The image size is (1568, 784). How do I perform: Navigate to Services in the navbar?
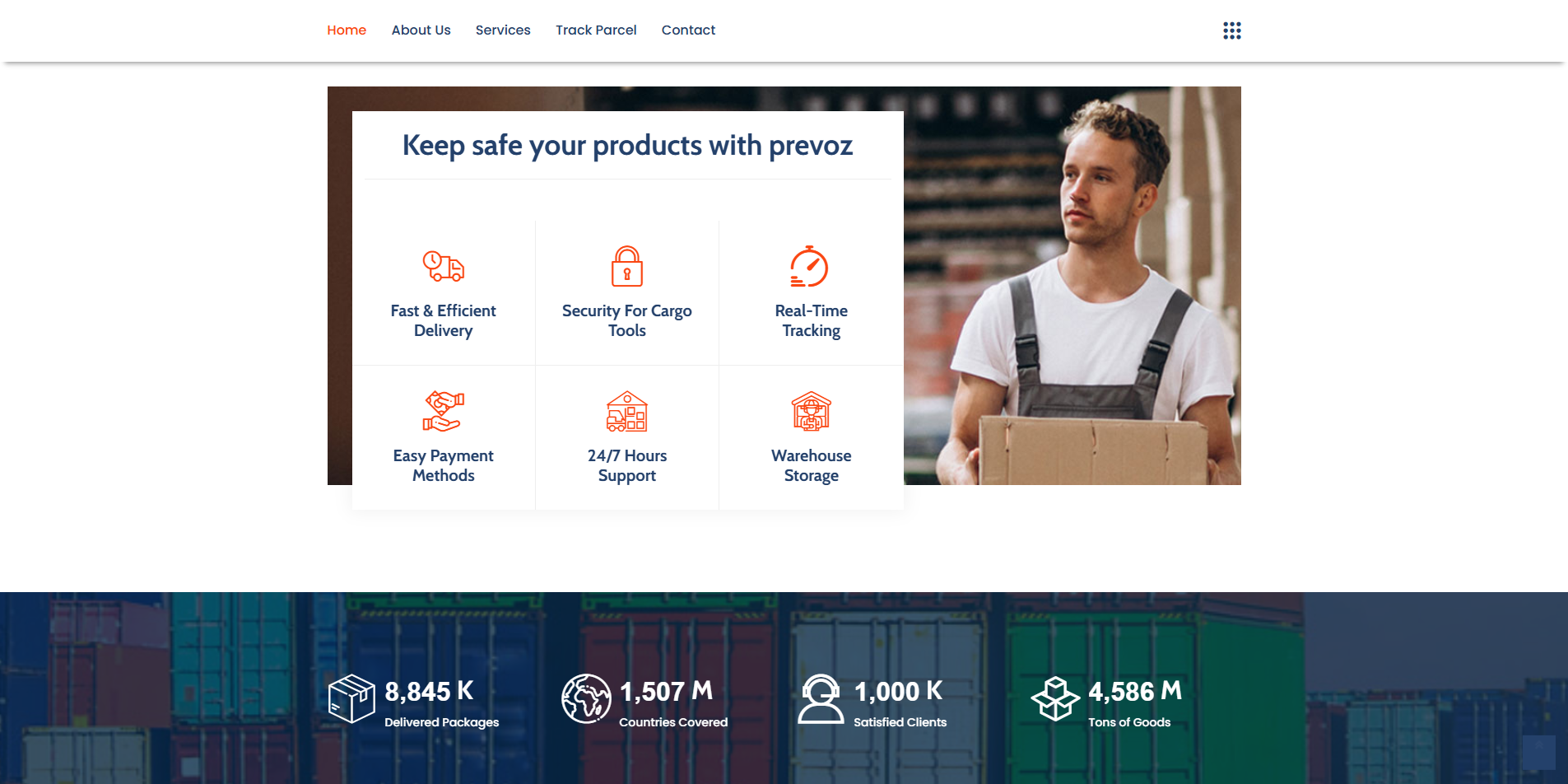pos(503,30)
